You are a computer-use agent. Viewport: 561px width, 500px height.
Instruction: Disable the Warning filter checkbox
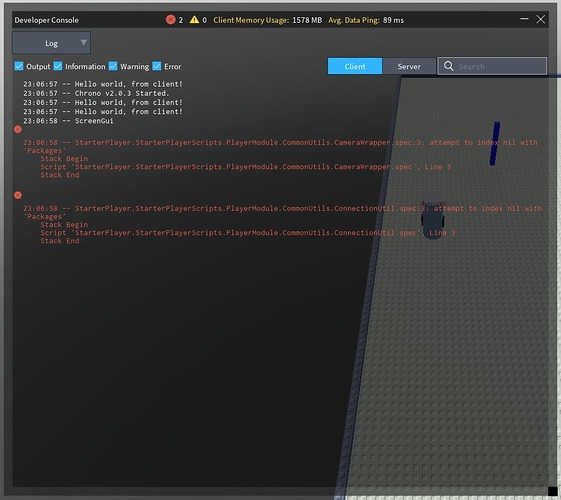[x=113, y=66]
